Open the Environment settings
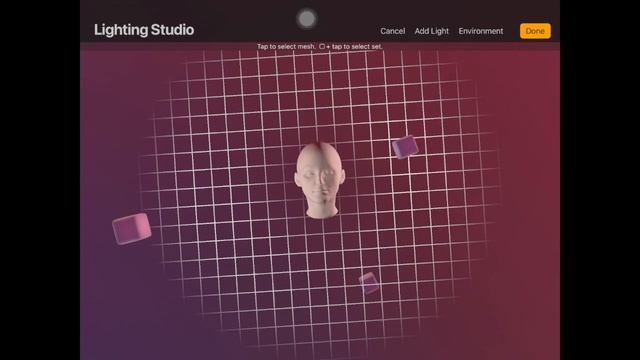 (x=480, y=31)
